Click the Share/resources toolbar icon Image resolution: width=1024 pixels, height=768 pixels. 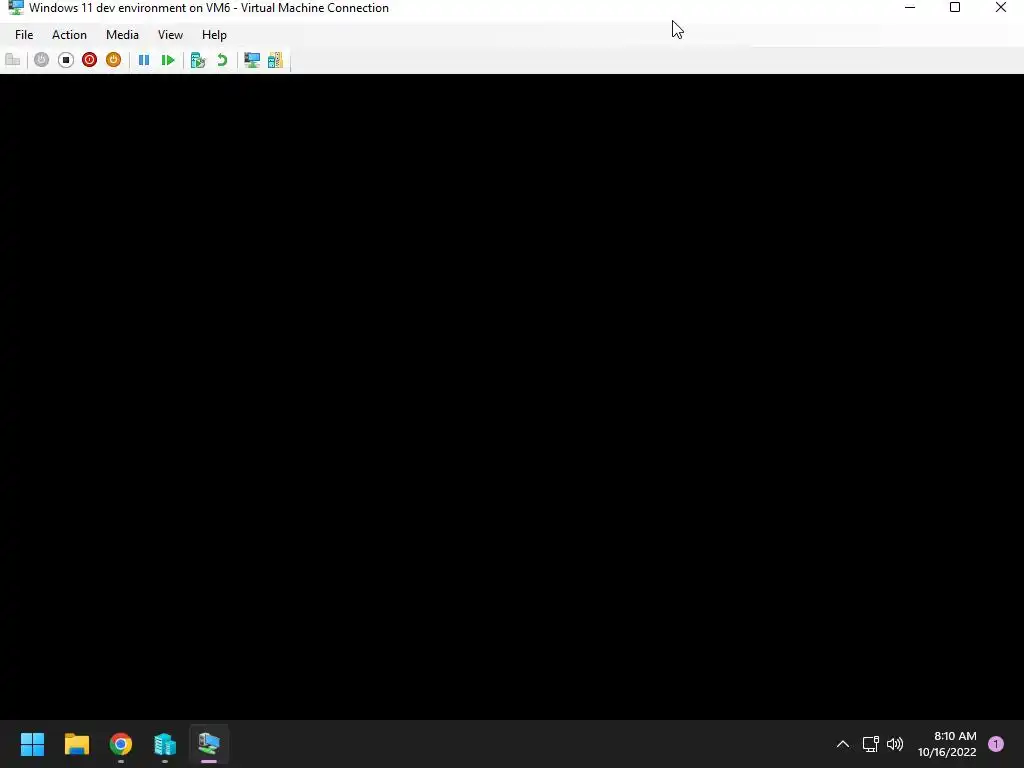[x=276, y=60]
